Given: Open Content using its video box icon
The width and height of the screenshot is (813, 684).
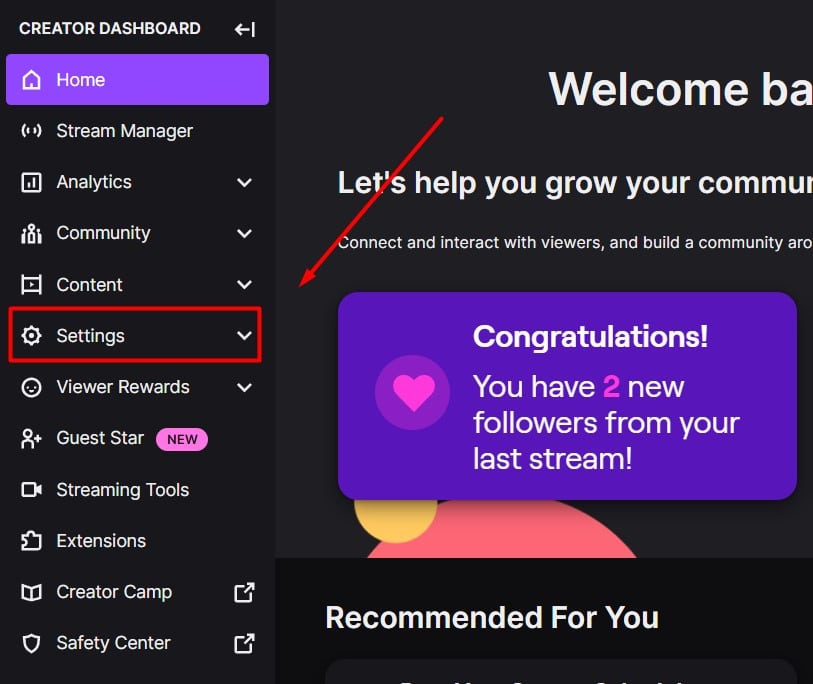Looking at the screenshot, I should [31, 284].
